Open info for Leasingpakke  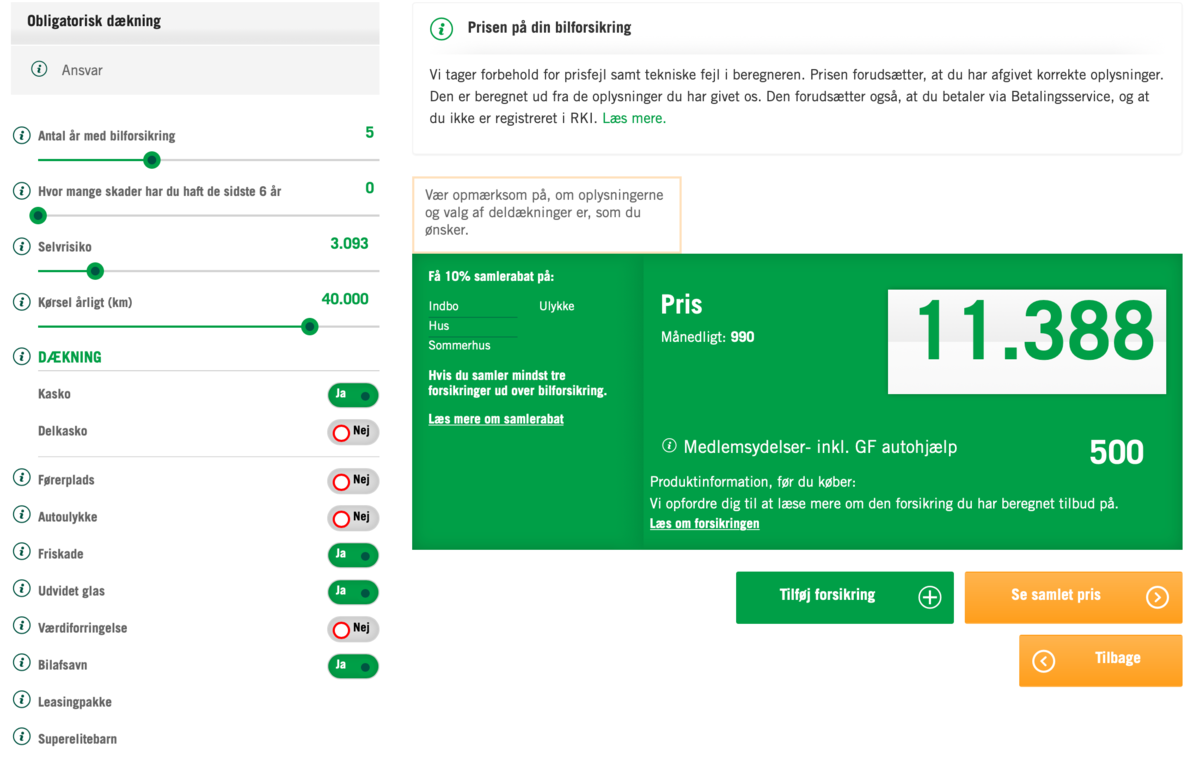[21, 700]
